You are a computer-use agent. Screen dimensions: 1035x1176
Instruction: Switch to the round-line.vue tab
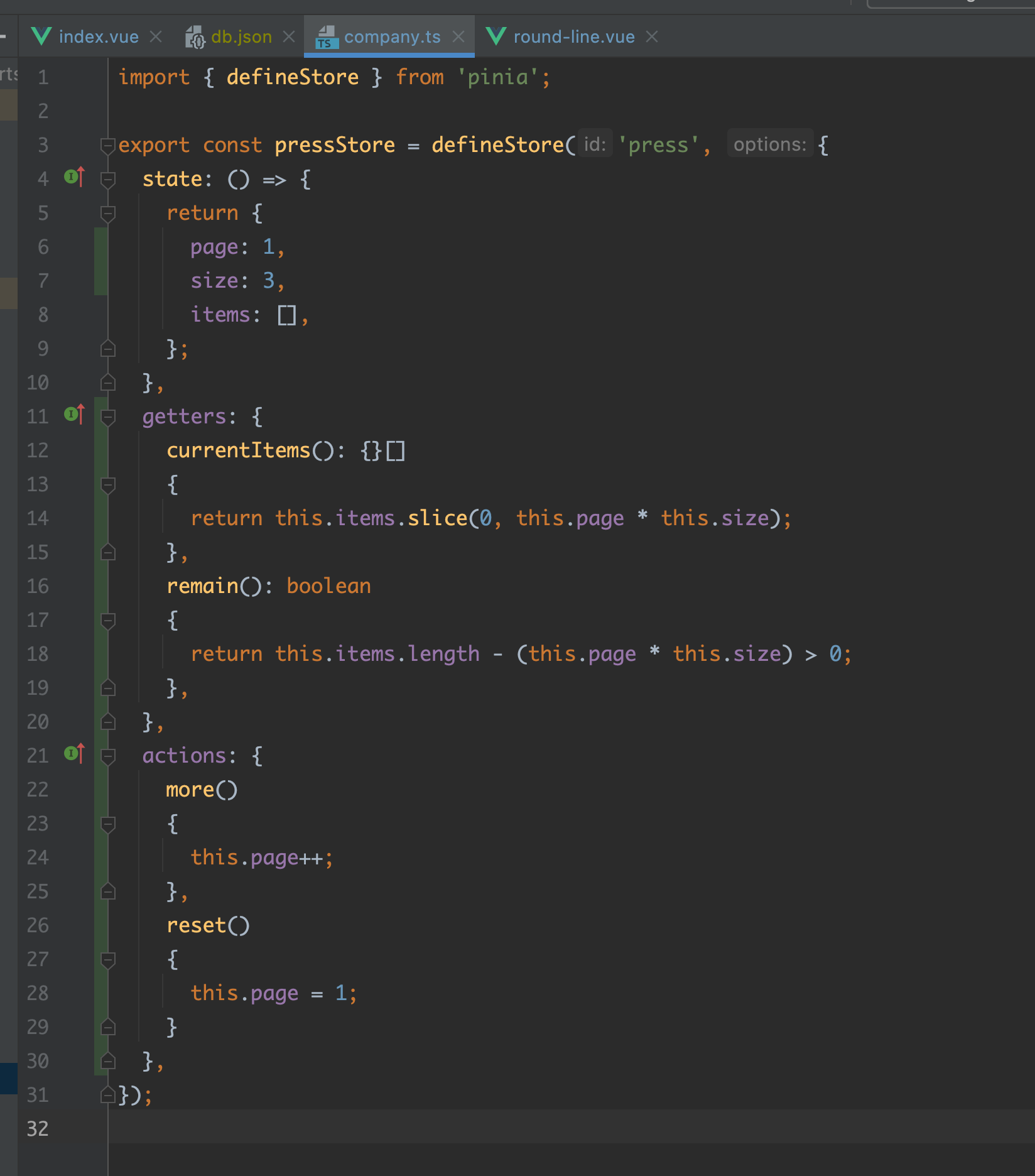pyautogui.click(x=574, y=37)
